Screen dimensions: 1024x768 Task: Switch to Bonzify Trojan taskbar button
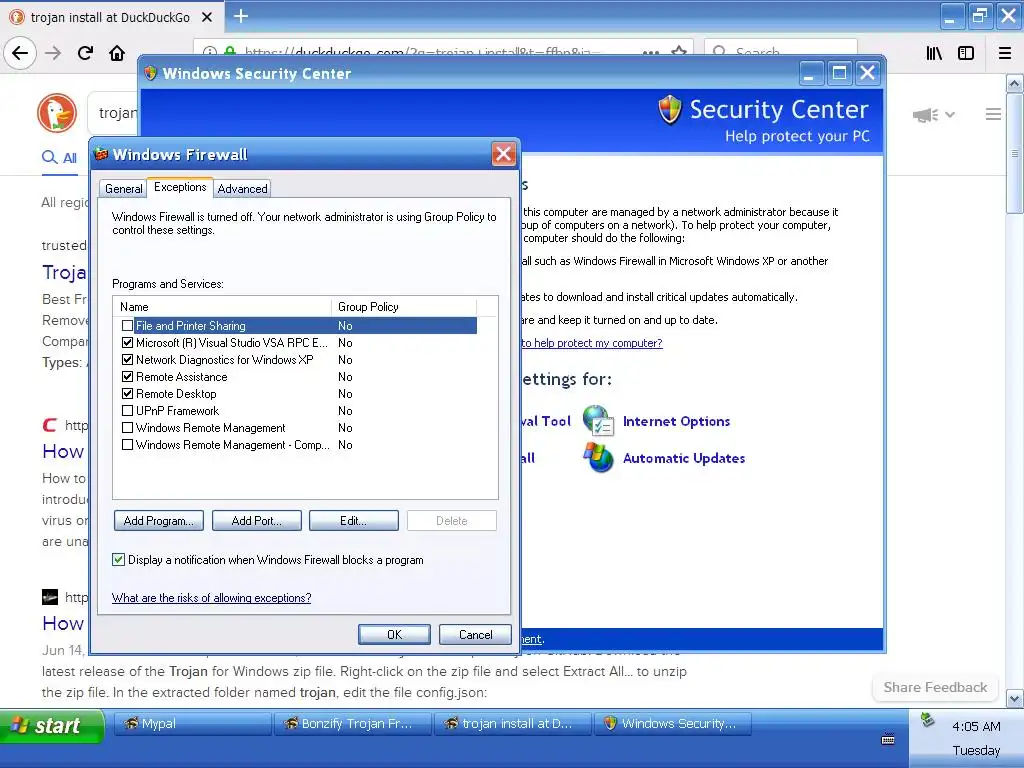[x=353, y=724]
